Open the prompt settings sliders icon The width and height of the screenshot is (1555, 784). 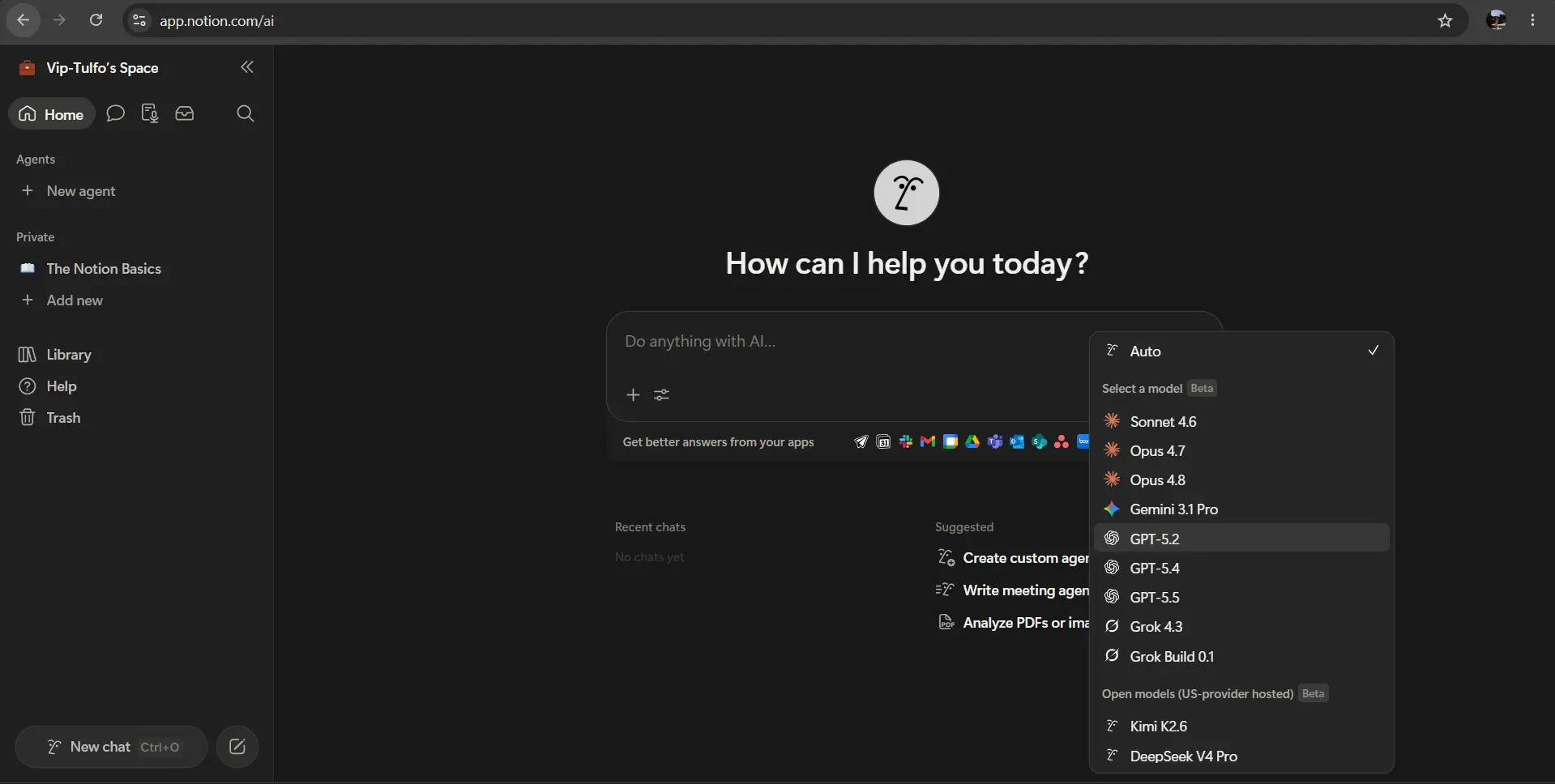(662, 394)
